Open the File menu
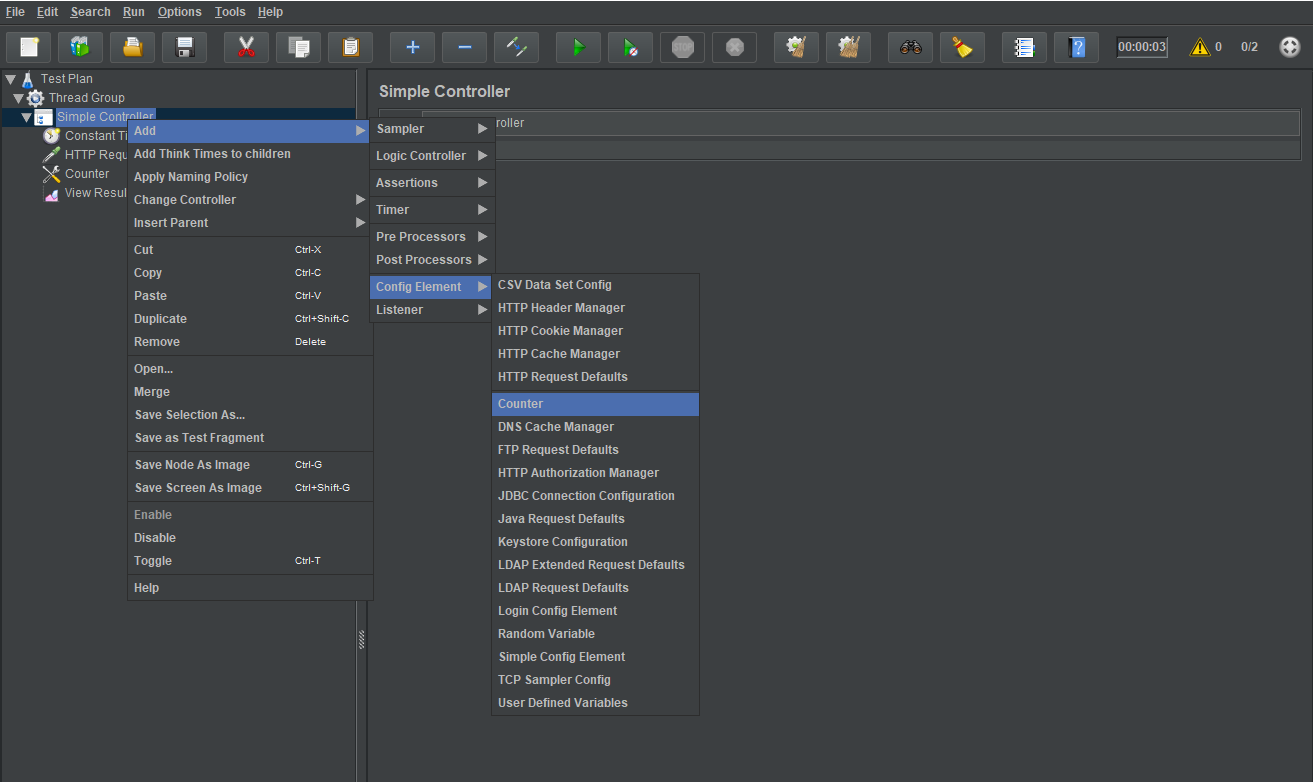1313x782 pixels. point(15,12)
